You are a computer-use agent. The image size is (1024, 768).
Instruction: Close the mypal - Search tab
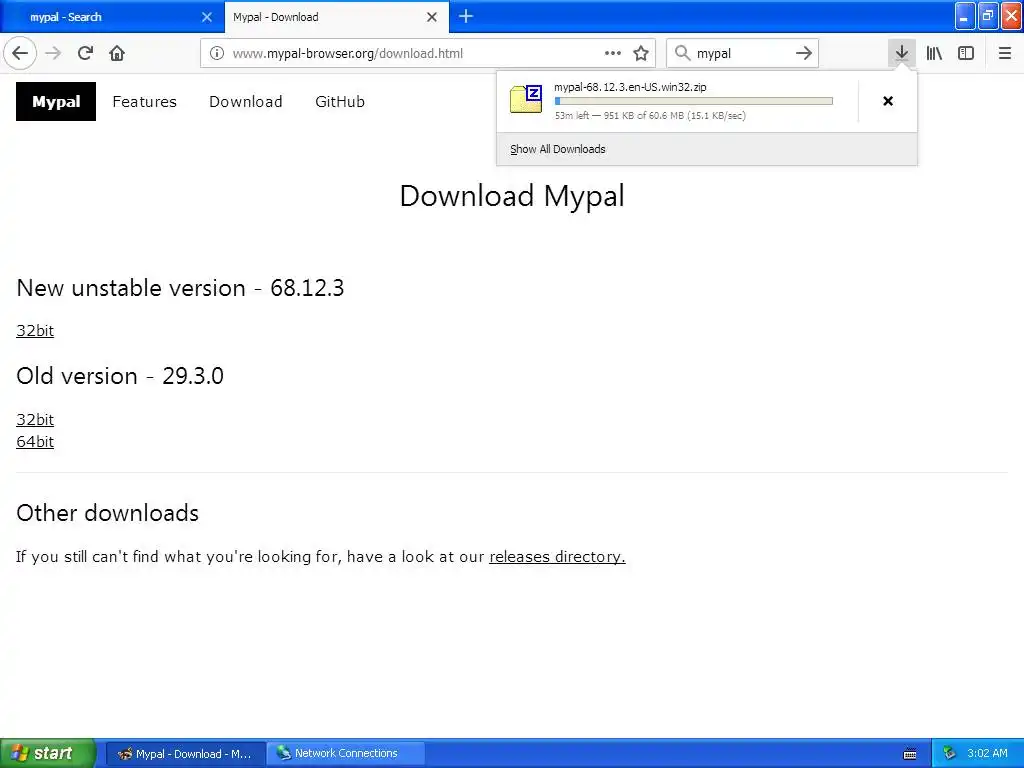pyautogui.click(x=207, y=17)
